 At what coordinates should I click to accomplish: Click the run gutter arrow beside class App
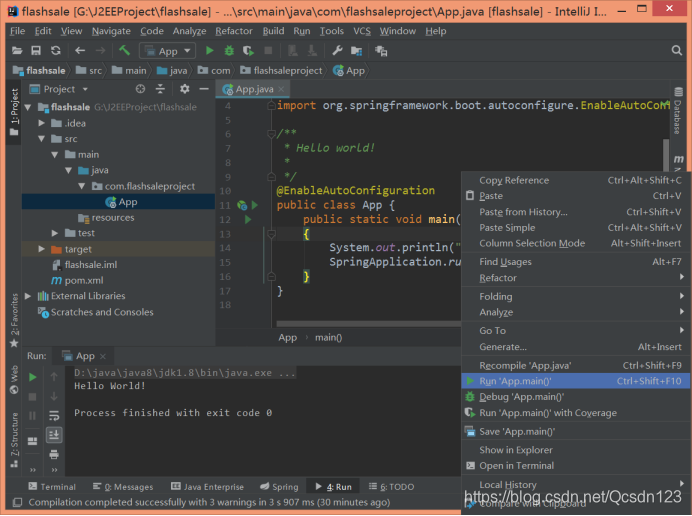tap(255, 205)
